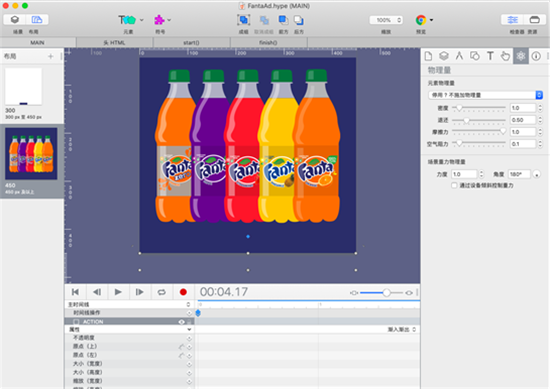Open the Physics inspector tab icon
Screen dimensions: 550x389
pyautogui.click(x=521, y=56)
